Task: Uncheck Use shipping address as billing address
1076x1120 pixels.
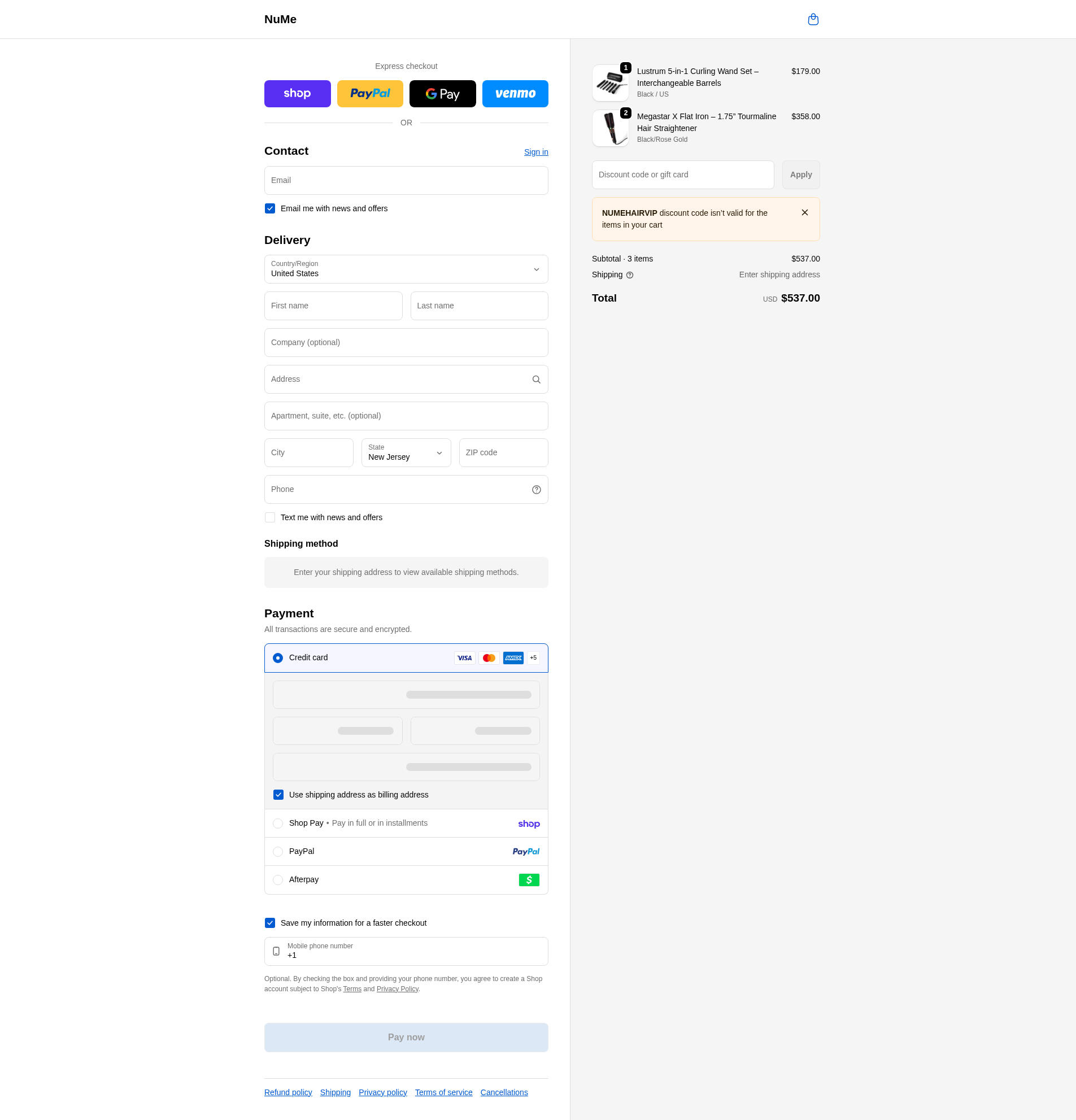Action: point(278,795)
